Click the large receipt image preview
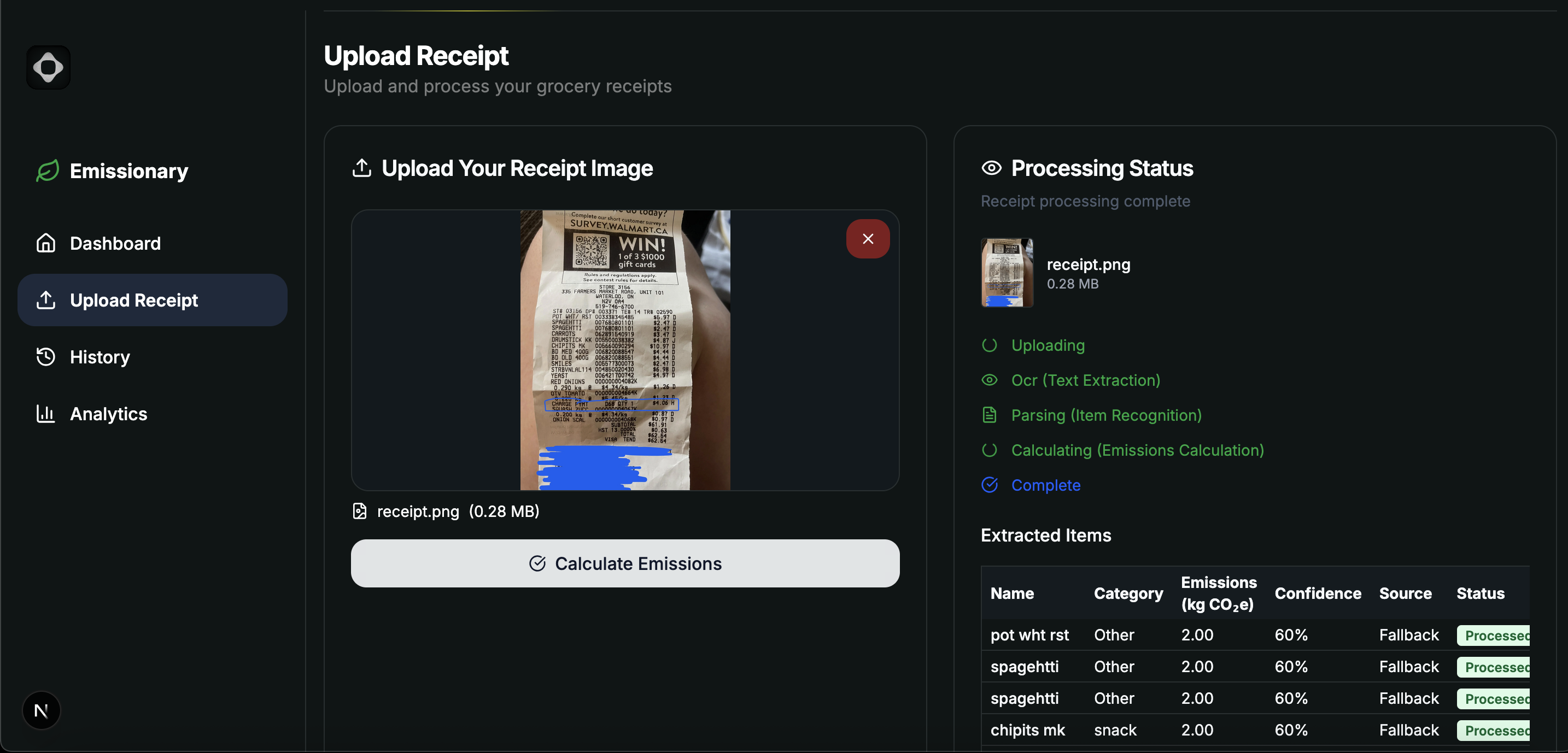Image resolution: width=1568 pixels, height=753 pixels. coord(624,350)
